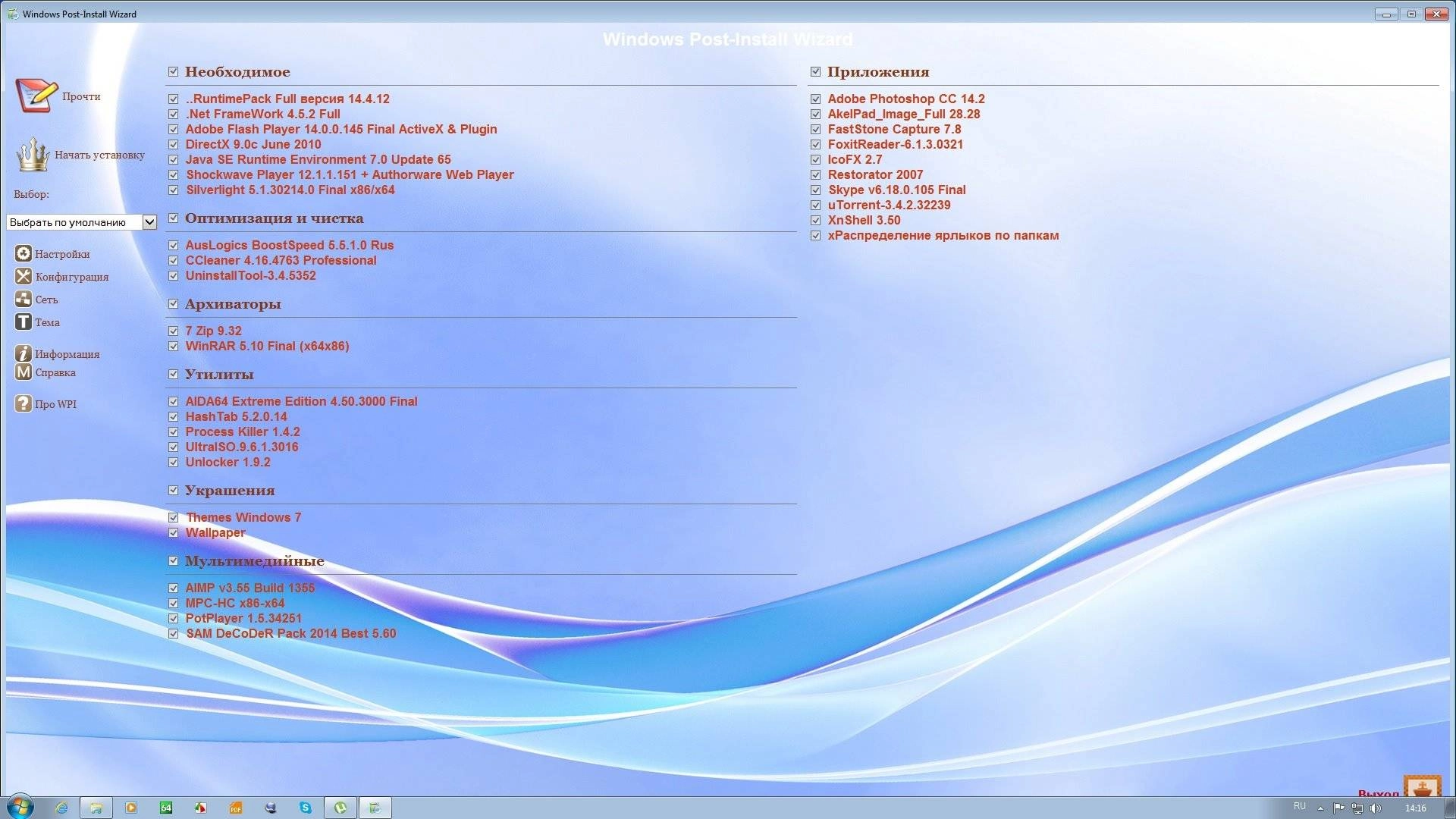The height and width of the screenshot is (819, 1456).
Task: Open Skype from the taskbar
Action: pos(306,808)
